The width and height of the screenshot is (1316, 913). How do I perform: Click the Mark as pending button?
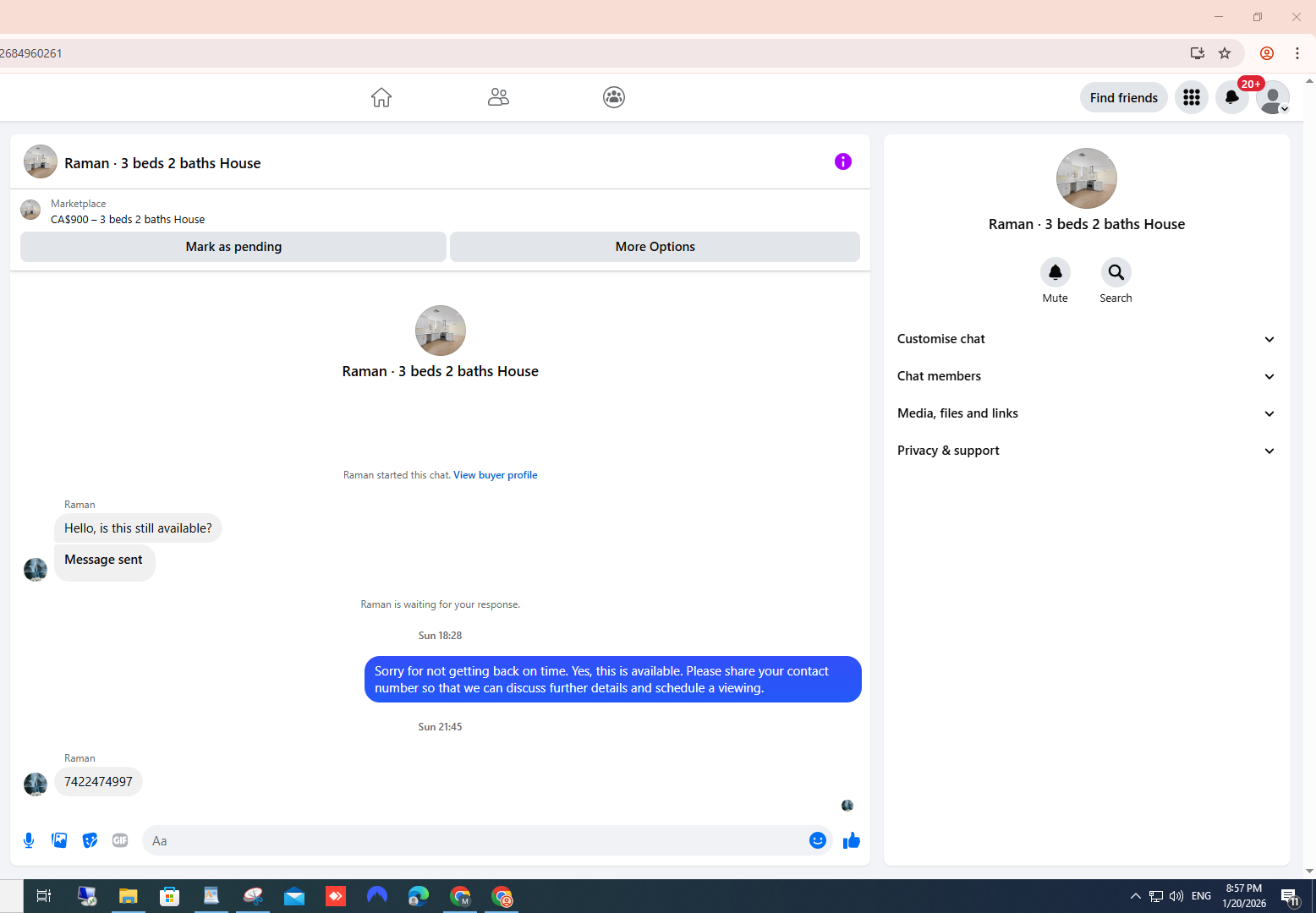click(x=233, y=247)
